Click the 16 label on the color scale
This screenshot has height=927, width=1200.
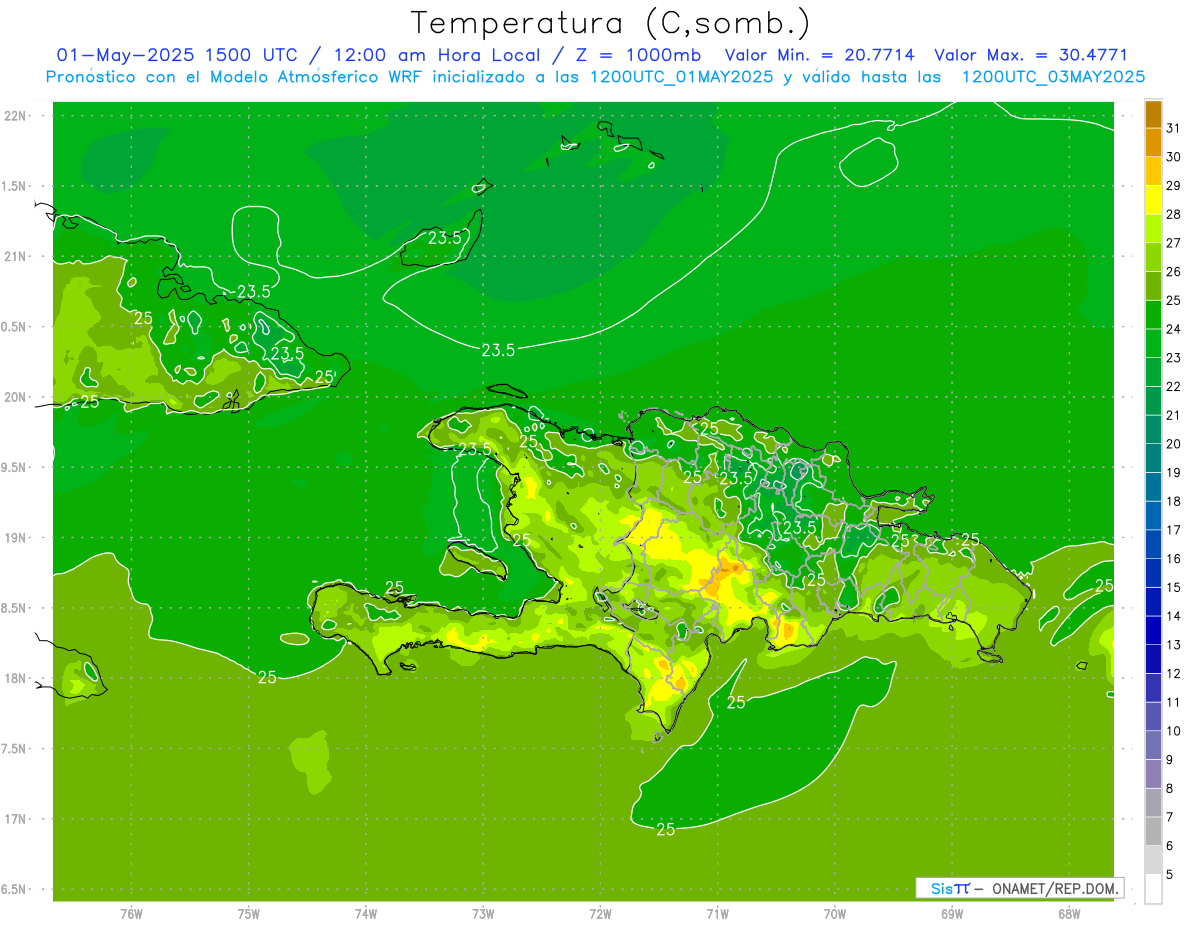[1174, 558]
